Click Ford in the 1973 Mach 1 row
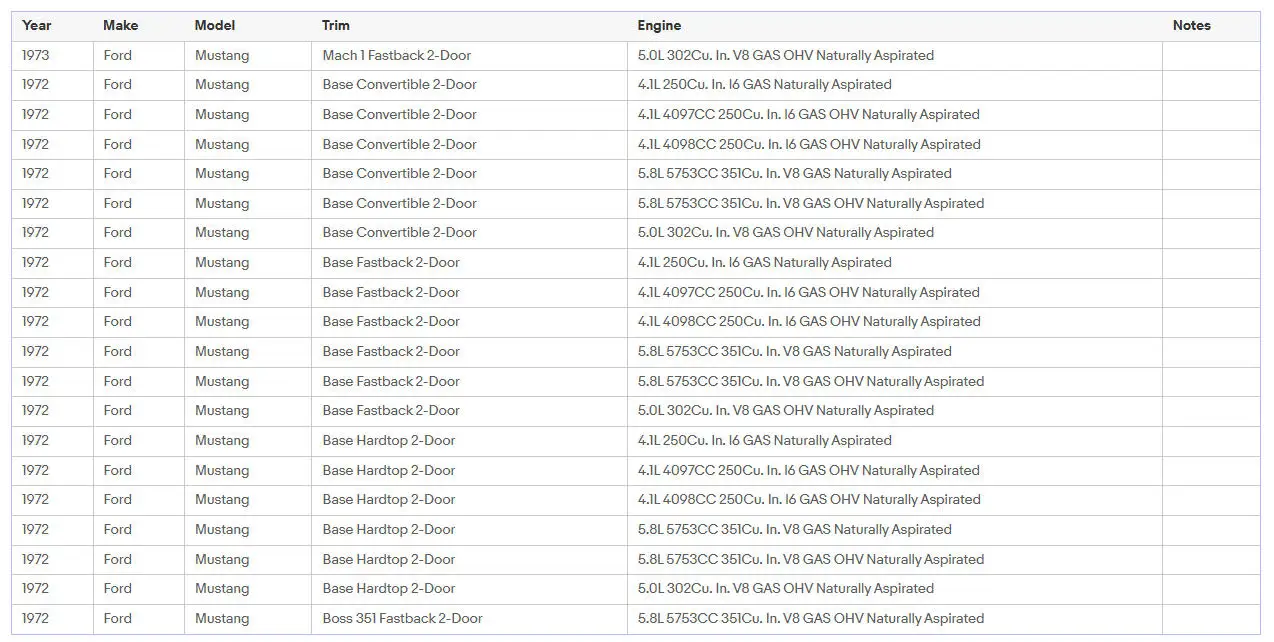 (138, 56)
